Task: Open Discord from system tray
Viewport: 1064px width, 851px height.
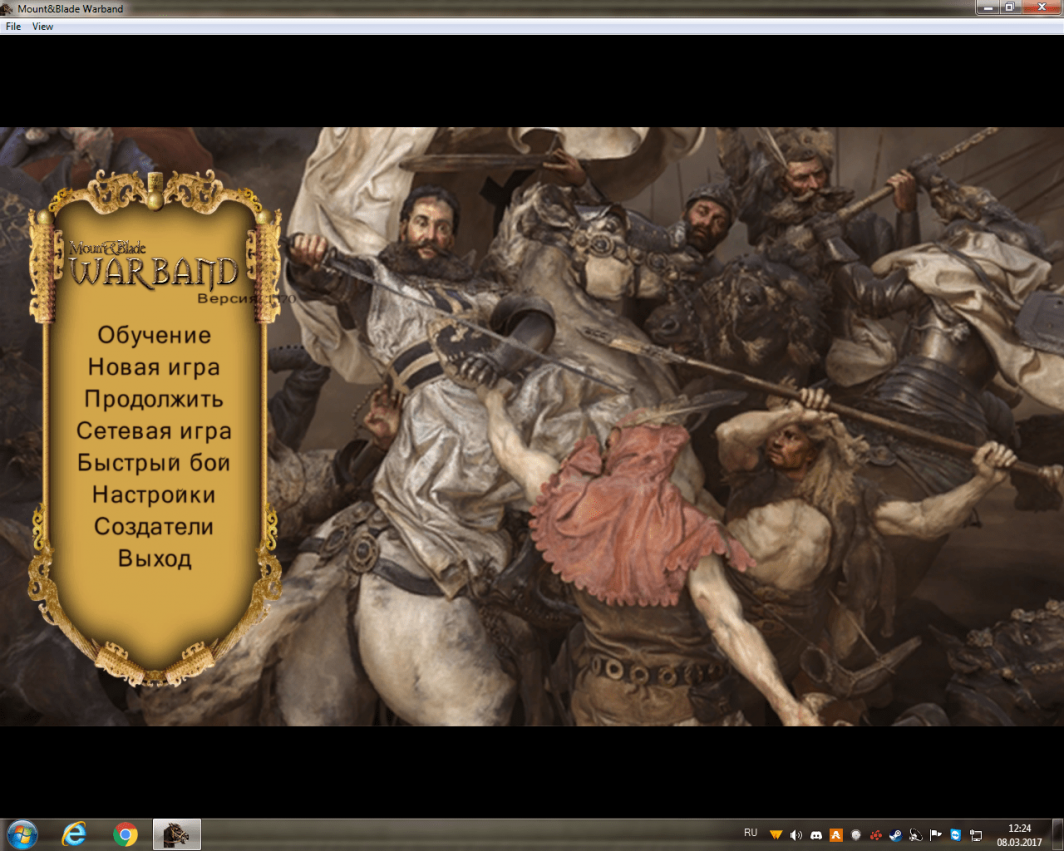Action: 816,835
